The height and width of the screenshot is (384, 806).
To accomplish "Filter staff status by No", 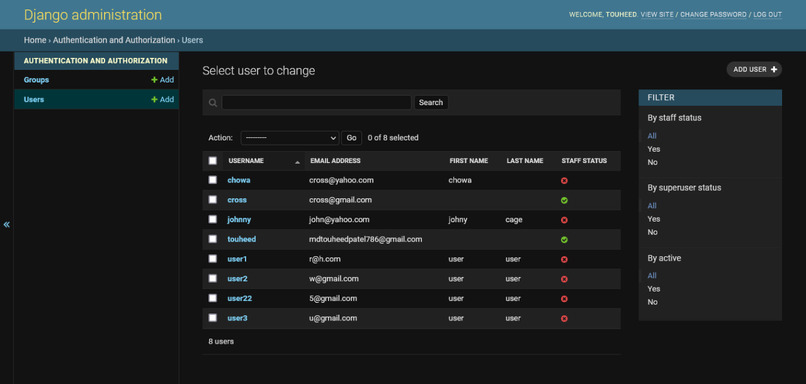I will pos(652,162).
